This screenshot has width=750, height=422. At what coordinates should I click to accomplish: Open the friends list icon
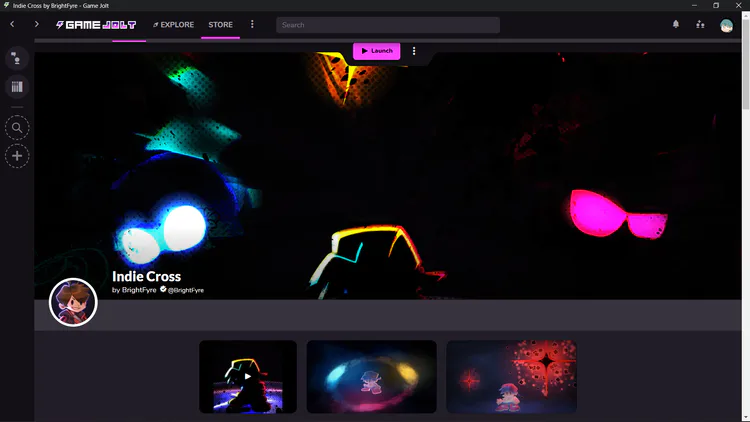pos(700,24)
